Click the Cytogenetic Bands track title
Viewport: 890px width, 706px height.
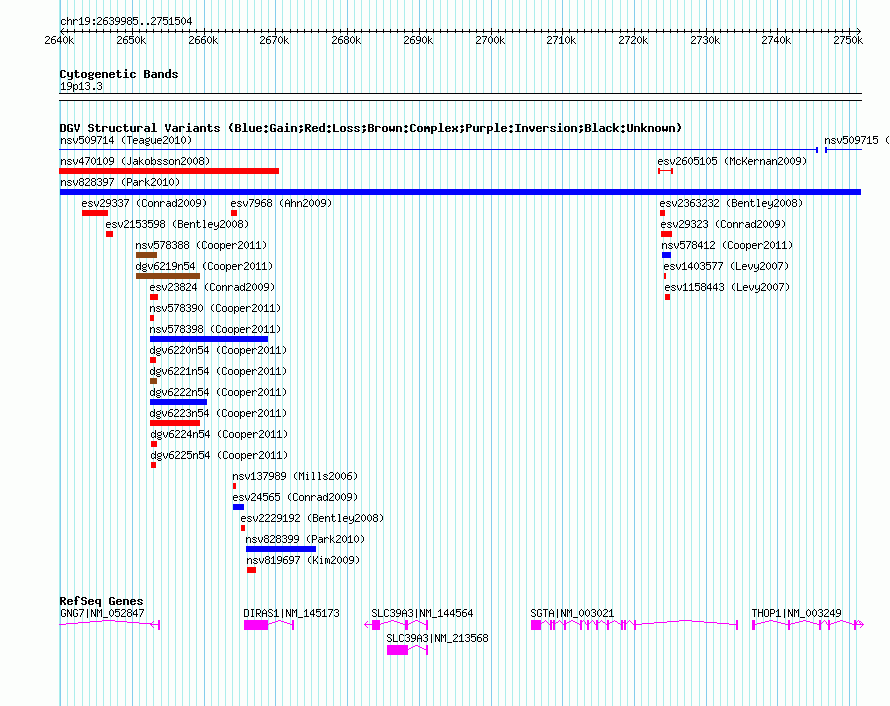coord(119,74)
